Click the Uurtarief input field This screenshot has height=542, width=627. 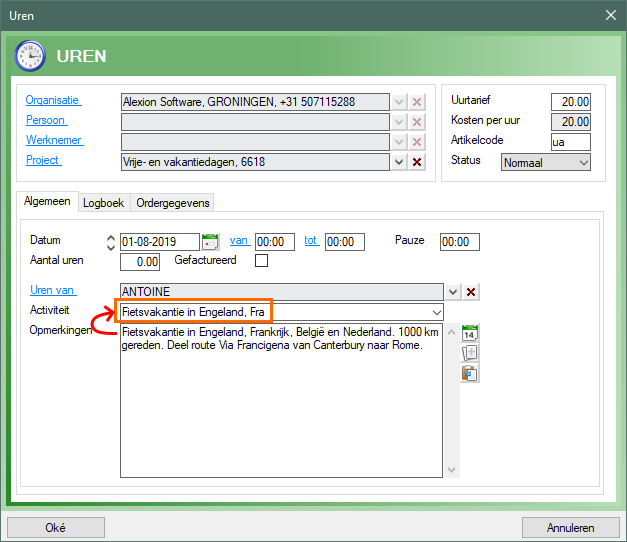[571, 102]
